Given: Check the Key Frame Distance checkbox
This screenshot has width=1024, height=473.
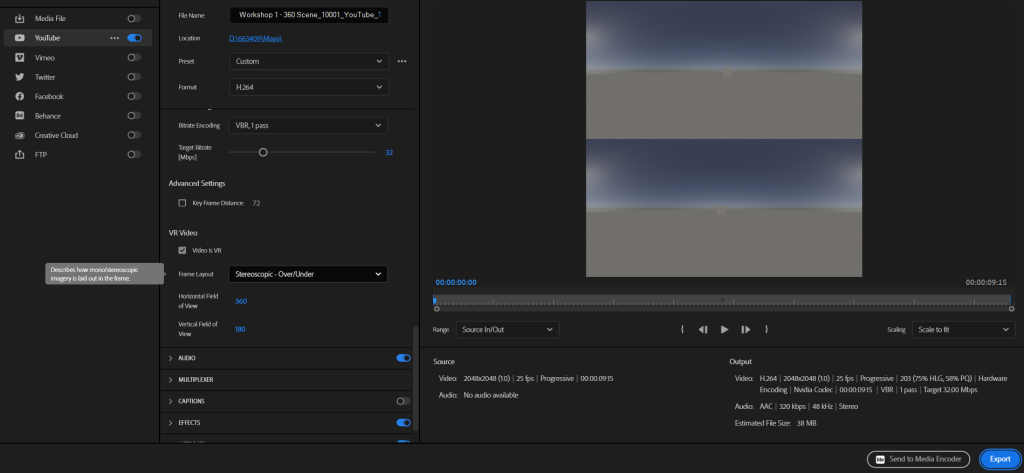Looking at the screenshot, I should point(182,203).
